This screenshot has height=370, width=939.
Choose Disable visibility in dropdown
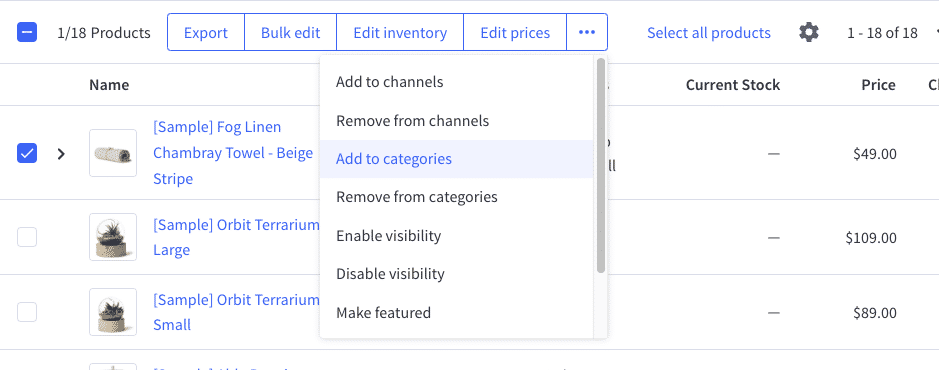pos(456,274)
